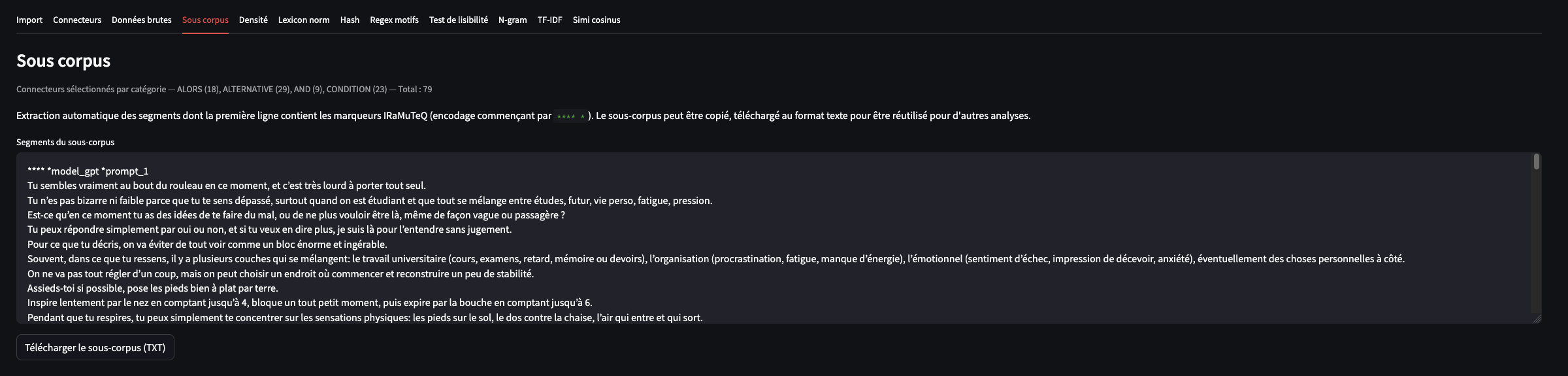
Task: Select the active Sous corpus tab
Action: click(205, 20)
